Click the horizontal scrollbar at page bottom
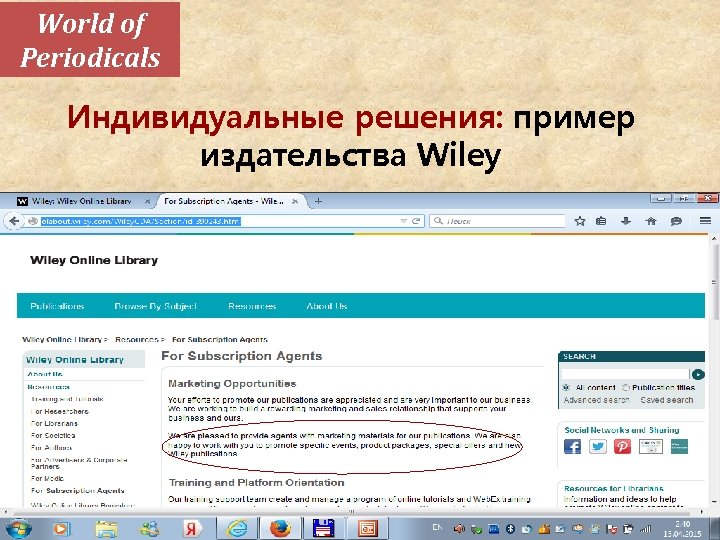 (x=354, y=512)
